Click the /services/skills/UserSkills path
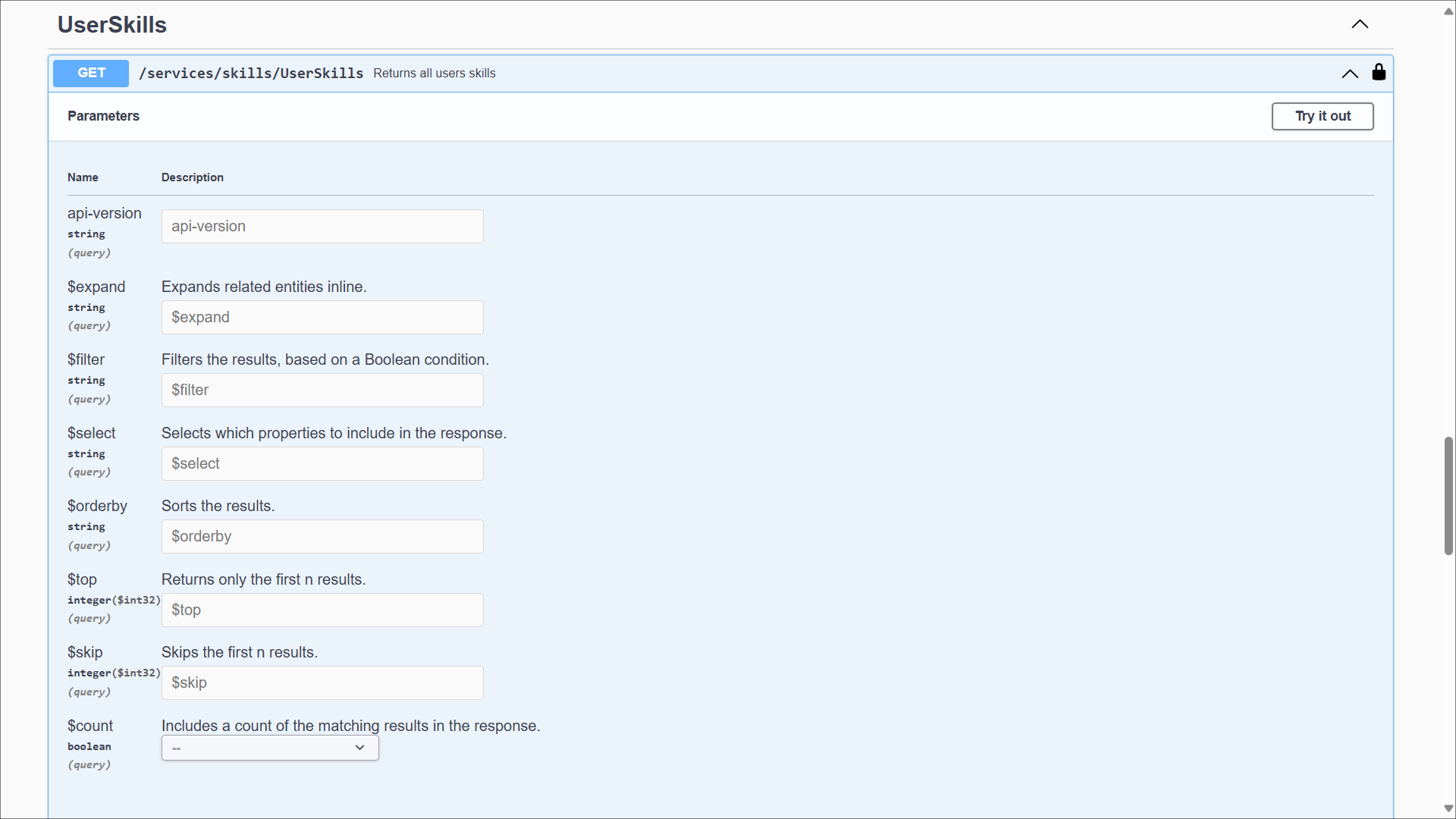The height and width of the screenshot is (819, 1456). (251, 74)
